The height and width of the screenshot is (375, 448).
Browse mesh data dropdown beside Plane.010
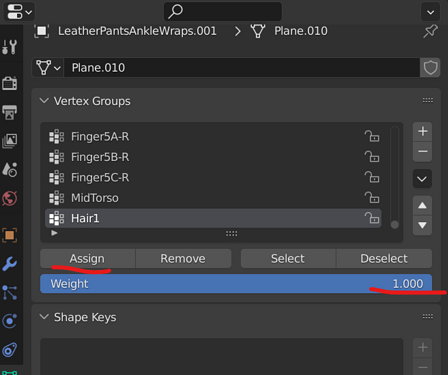48,68
